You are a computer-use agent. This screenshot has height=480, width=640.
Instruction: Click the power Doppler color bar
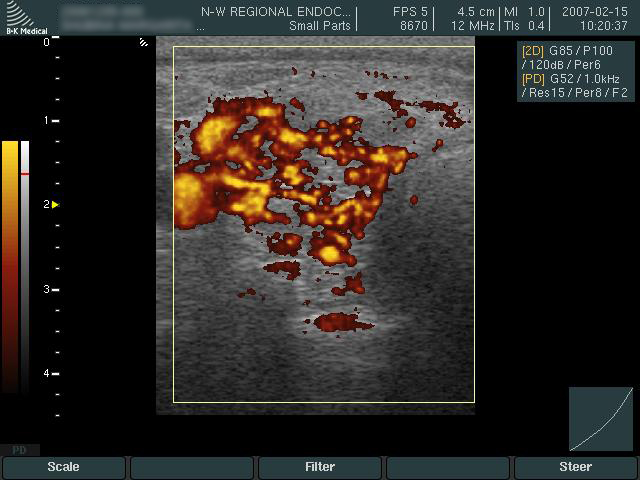(x=10, y=266)
